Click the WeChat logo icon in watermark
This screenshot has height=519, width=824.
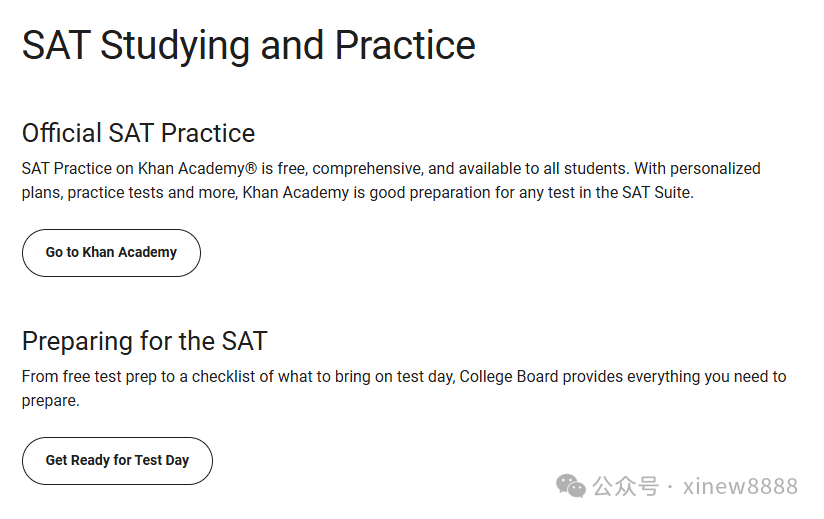pos(572,486)
